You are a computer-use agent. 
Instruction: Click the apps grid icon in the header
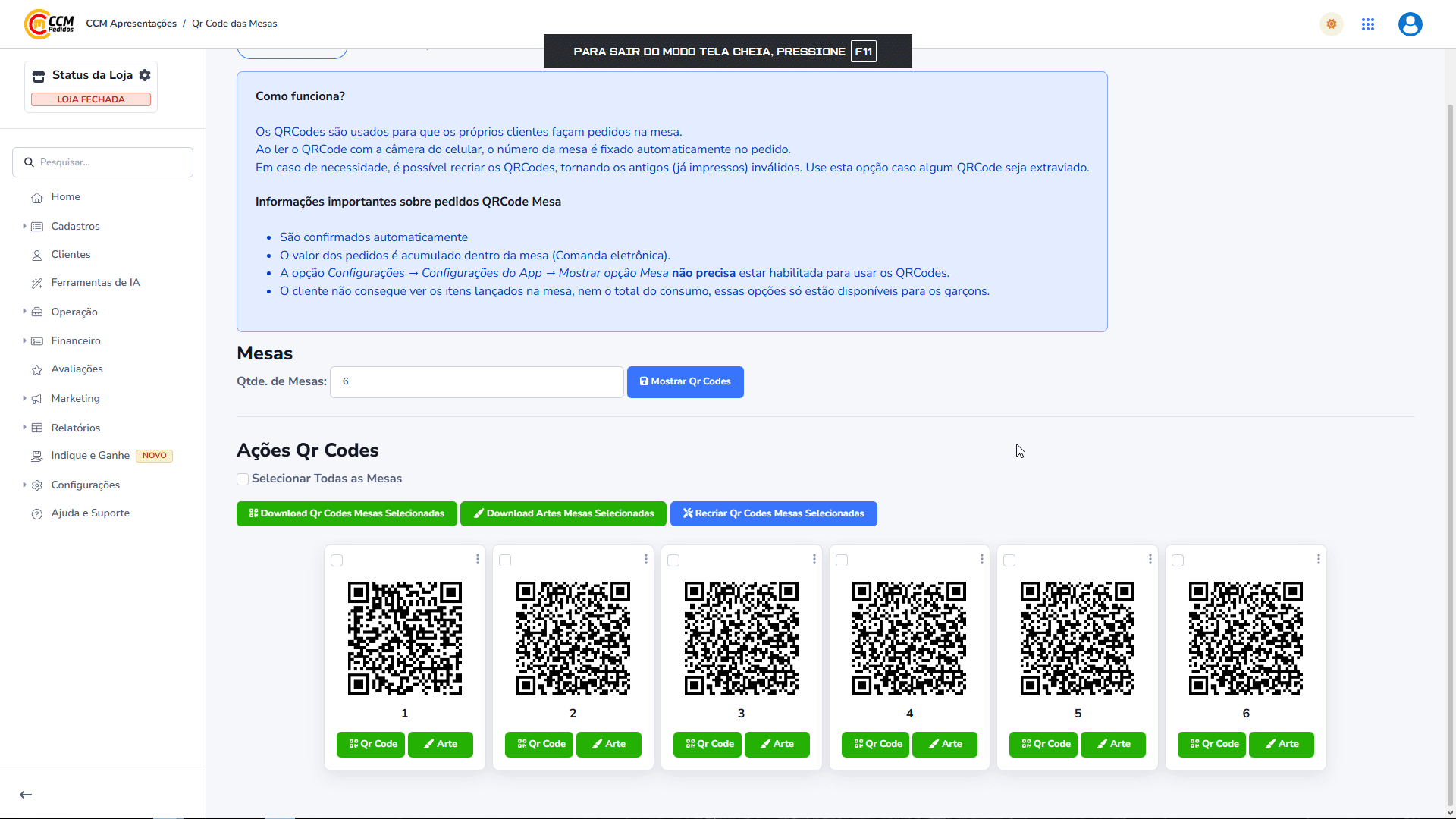[x=1368, y=24]
